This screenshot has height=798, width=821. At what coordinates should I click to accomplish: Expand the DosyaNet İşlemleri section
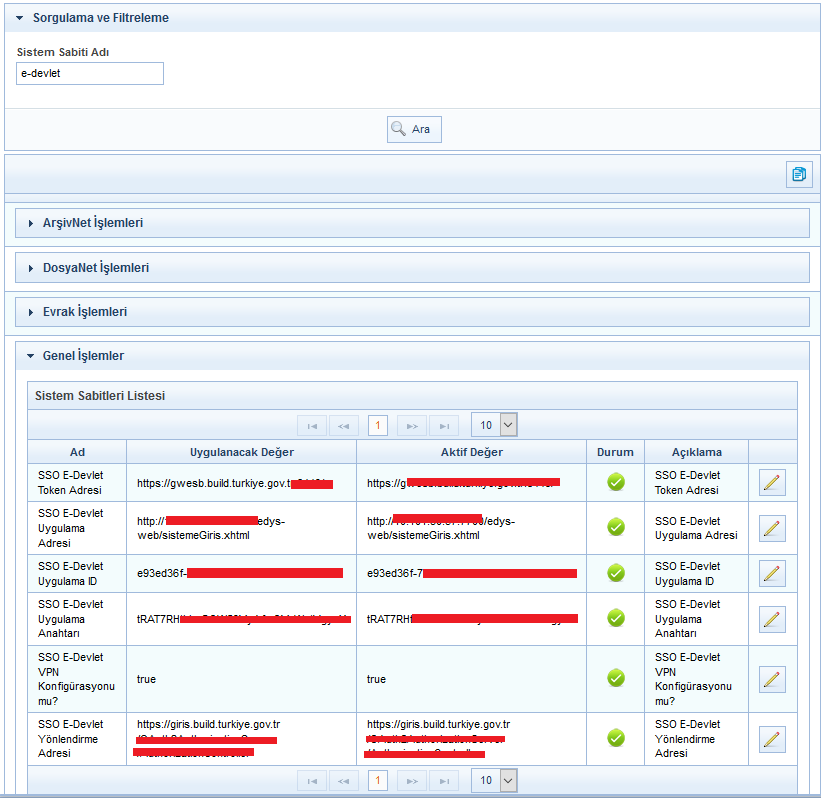point(95,268)
